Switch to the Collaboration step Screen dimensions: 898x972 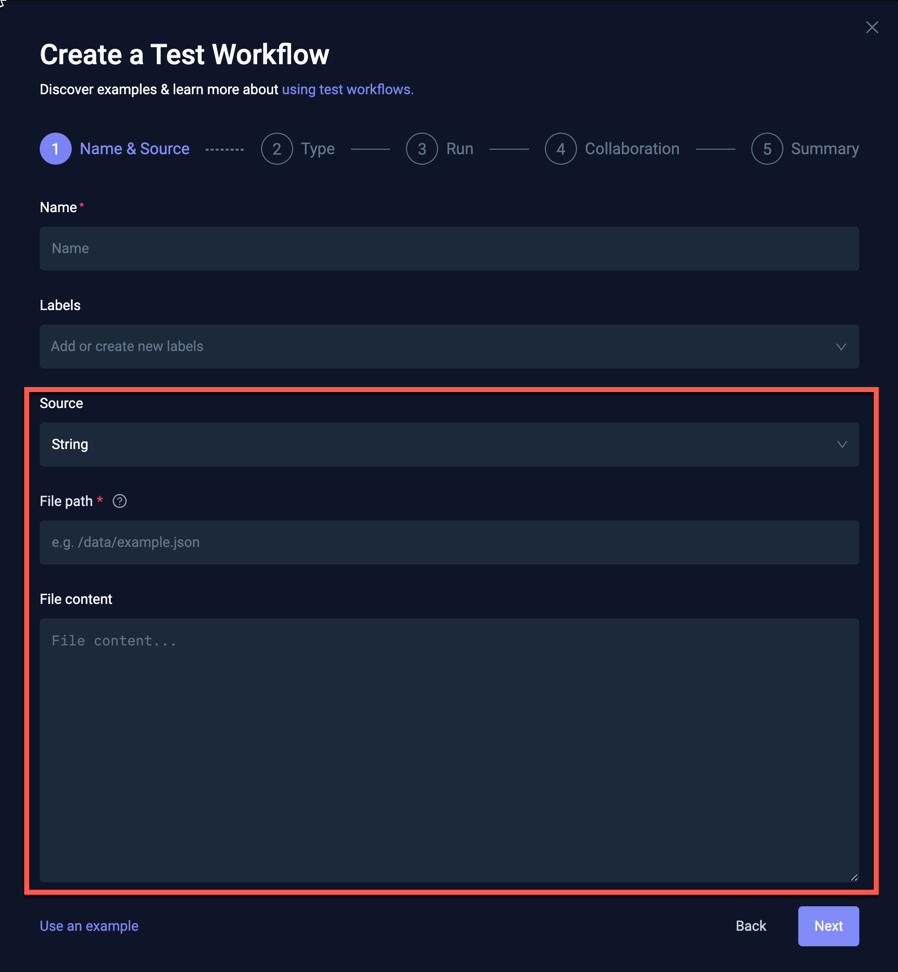pyautogui.click(x=632, y=148)
